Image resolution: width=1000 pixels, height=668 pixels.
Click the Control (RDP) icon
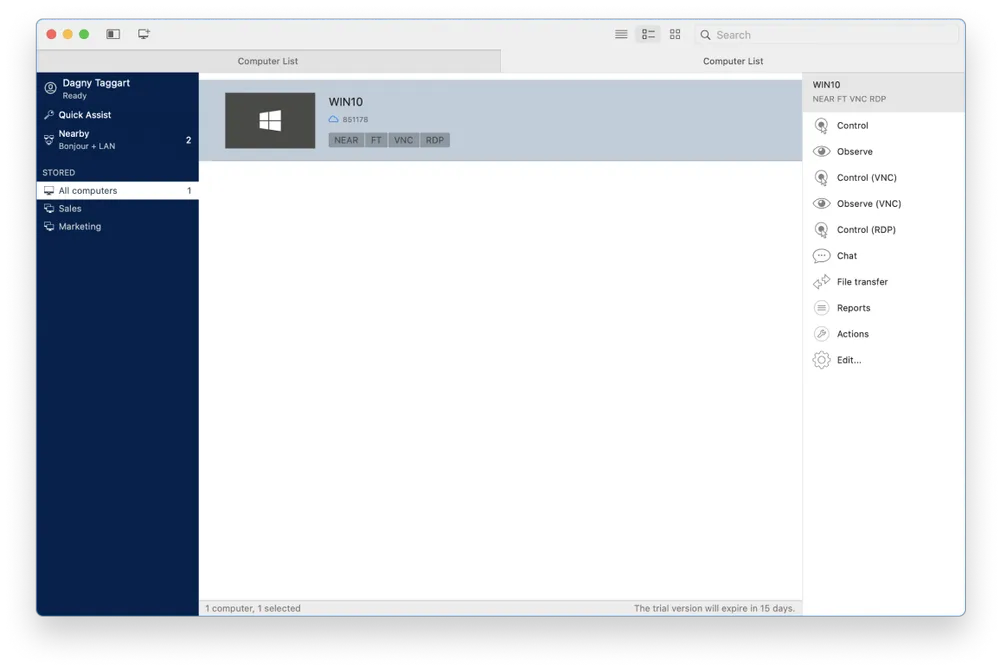point(821,230)
